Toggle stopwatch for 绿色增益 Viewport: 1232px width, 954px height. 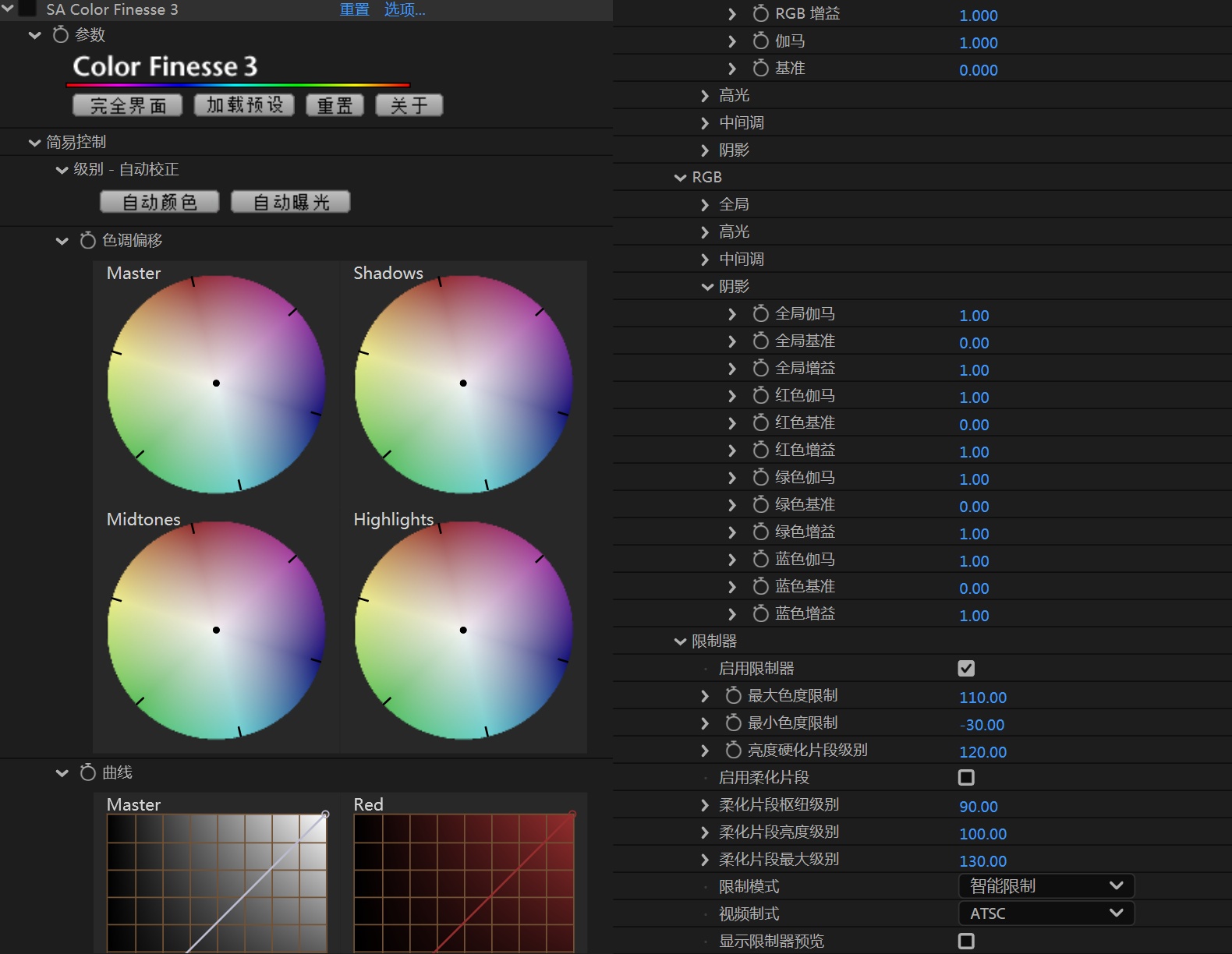760,532
